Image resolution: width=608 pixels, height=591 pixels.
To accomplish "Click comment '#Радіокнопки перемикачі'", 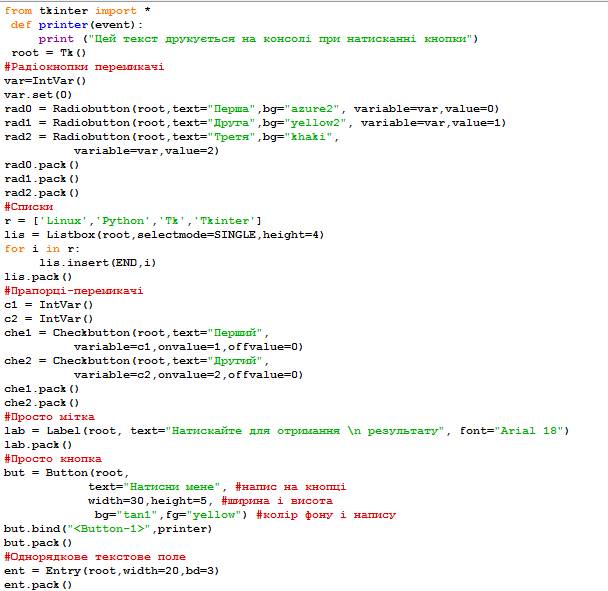I will point(84,67).
